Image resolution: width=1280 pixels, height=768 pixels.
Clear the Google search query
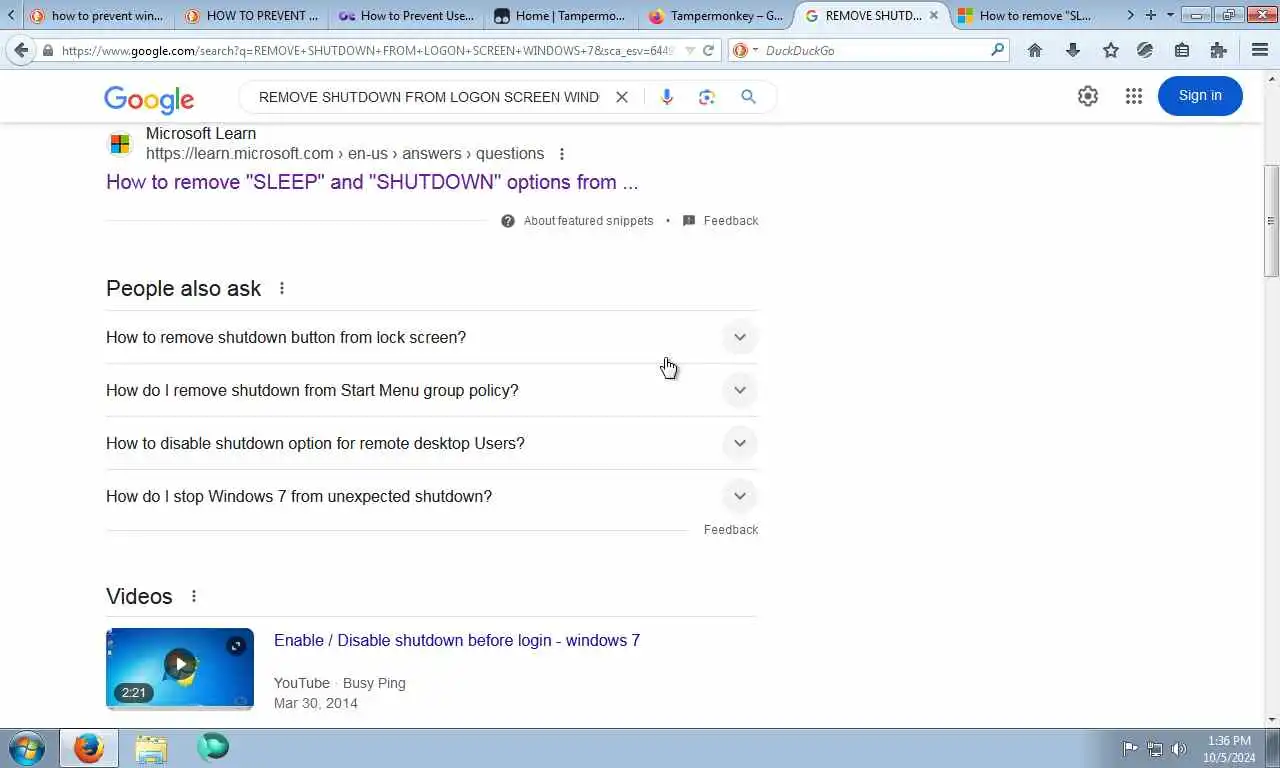621,97
